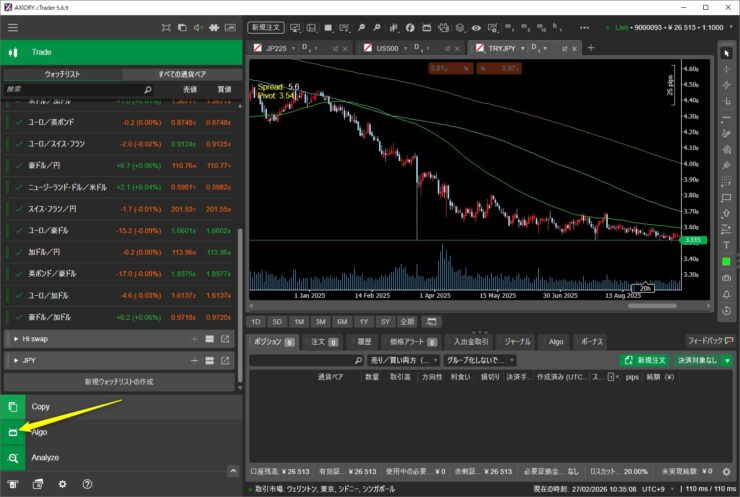This screenshot has height=497, width=740.
Task: Switch to すべての通貨ペア tab
Action: 181,75
